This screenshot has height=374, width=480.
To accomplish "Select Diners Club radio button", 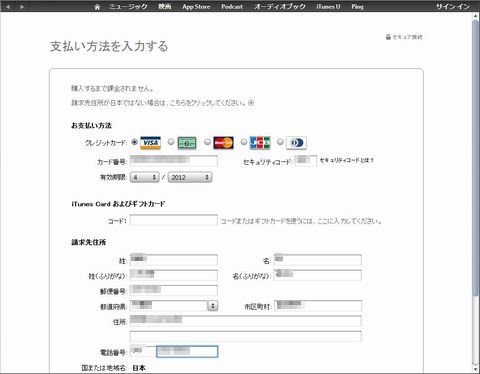I will pyautogui.click(x=280, y=142).
